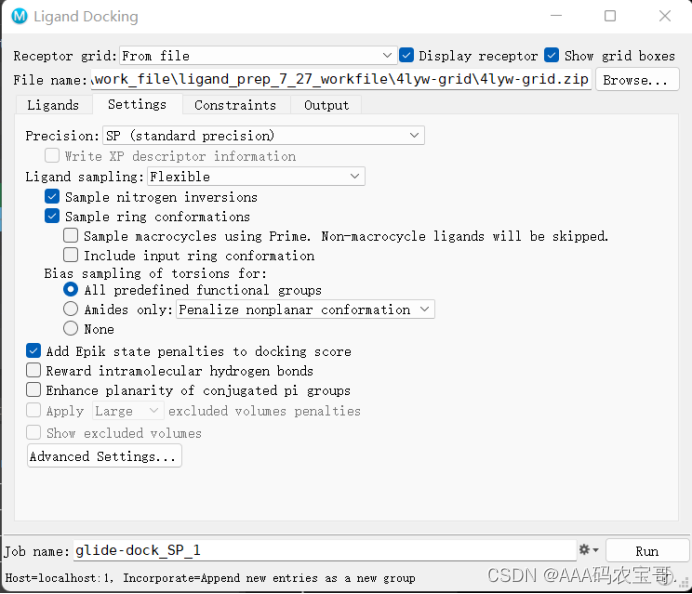This screenshot has width=692, height=594.
Task: Click the File name path field
Action: coord(341,79)
